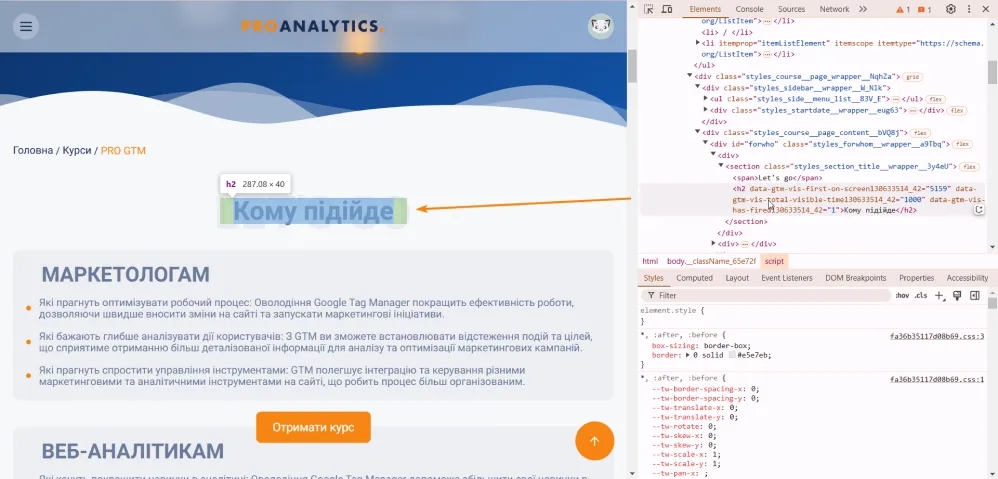Click the flex badge on section title wrapper
Image resolution: width=998 pixels, height=479 pixels.
pos(969,167)
